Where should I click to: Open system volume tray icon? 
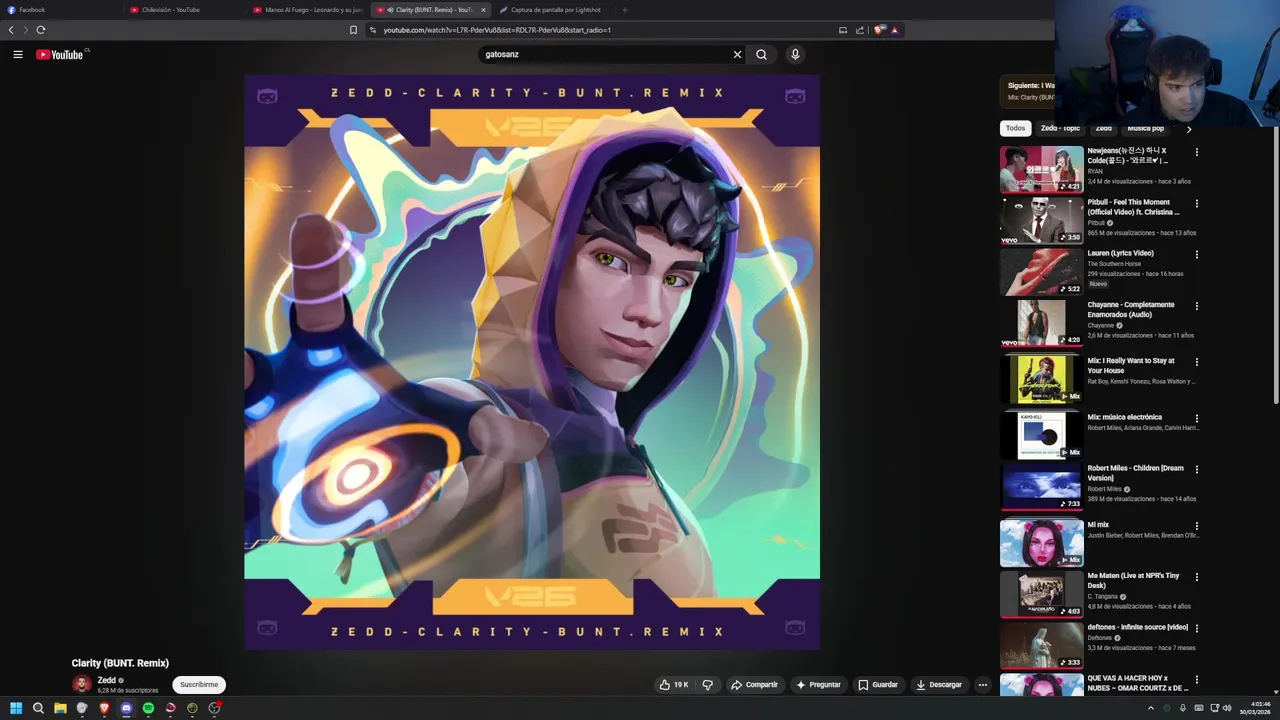(1227, 708)
